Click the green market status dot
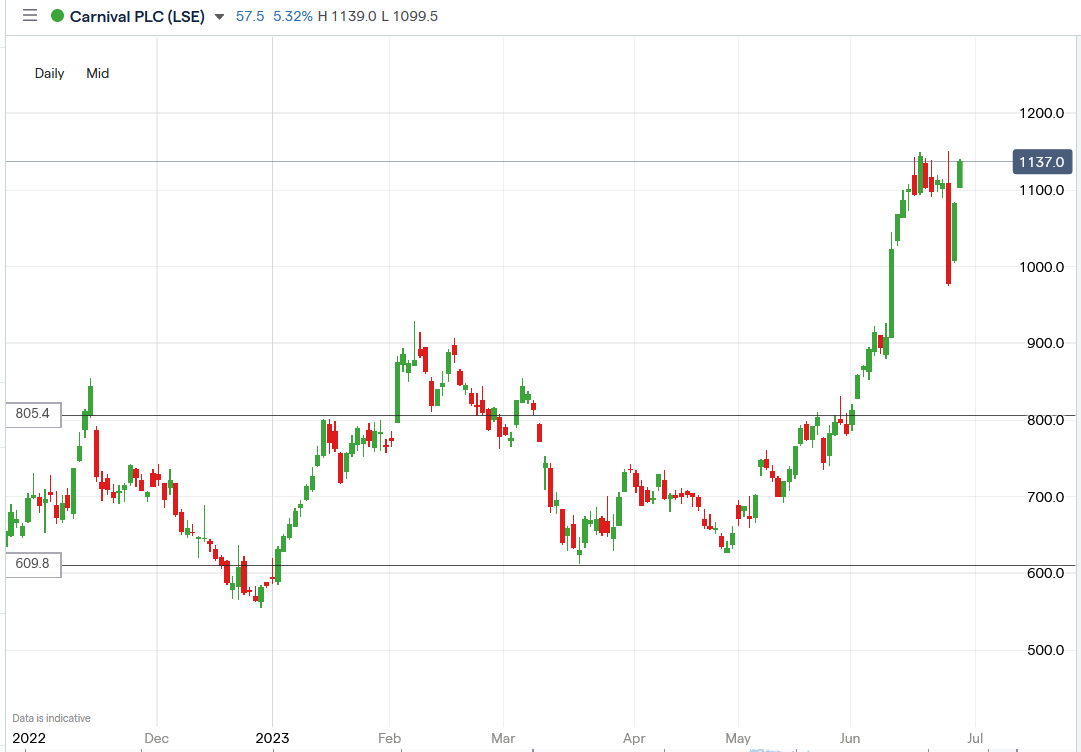 point(57,16)
